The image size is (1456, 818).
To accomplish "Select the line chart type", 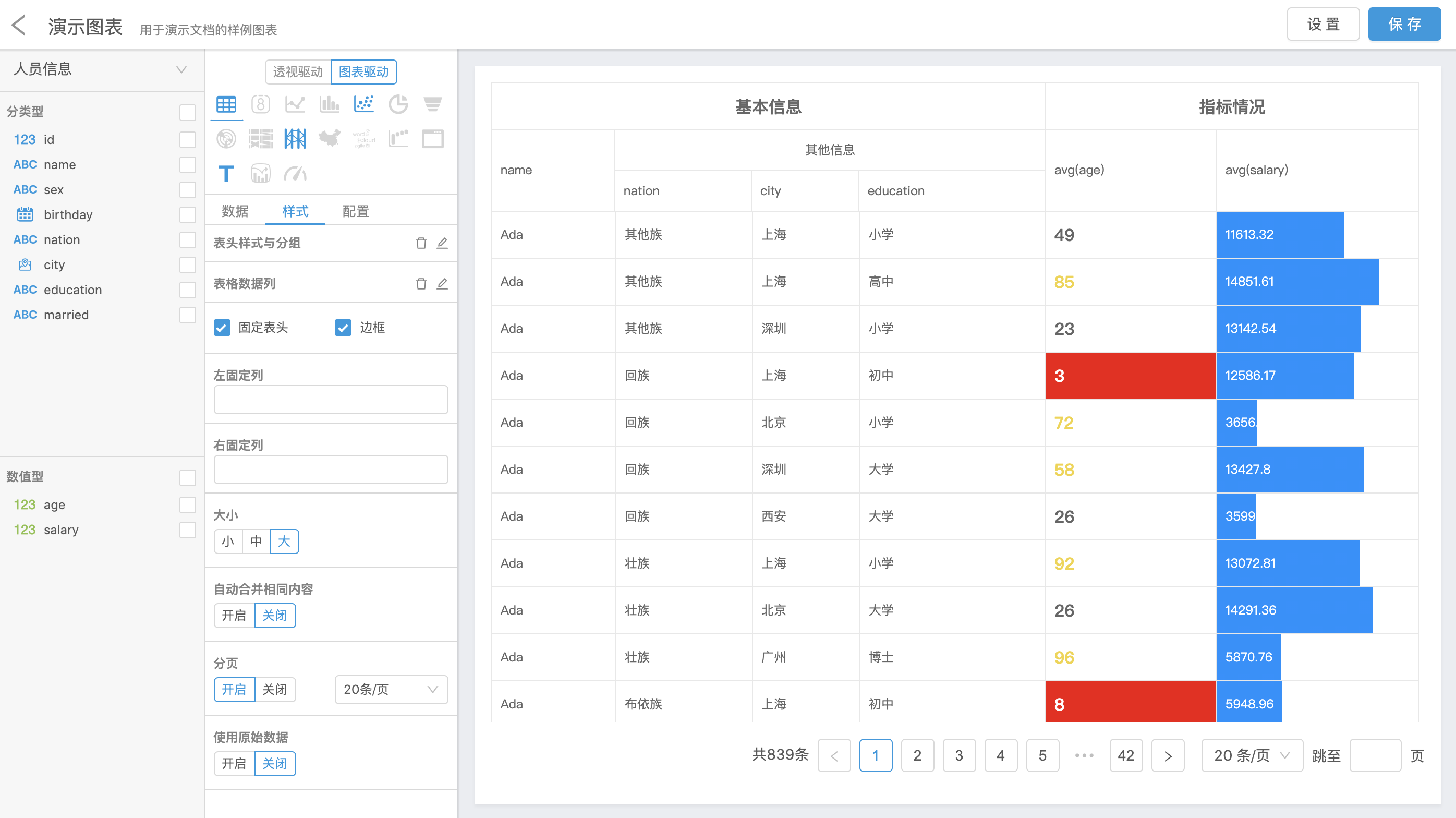I will (x=295, y=104).
